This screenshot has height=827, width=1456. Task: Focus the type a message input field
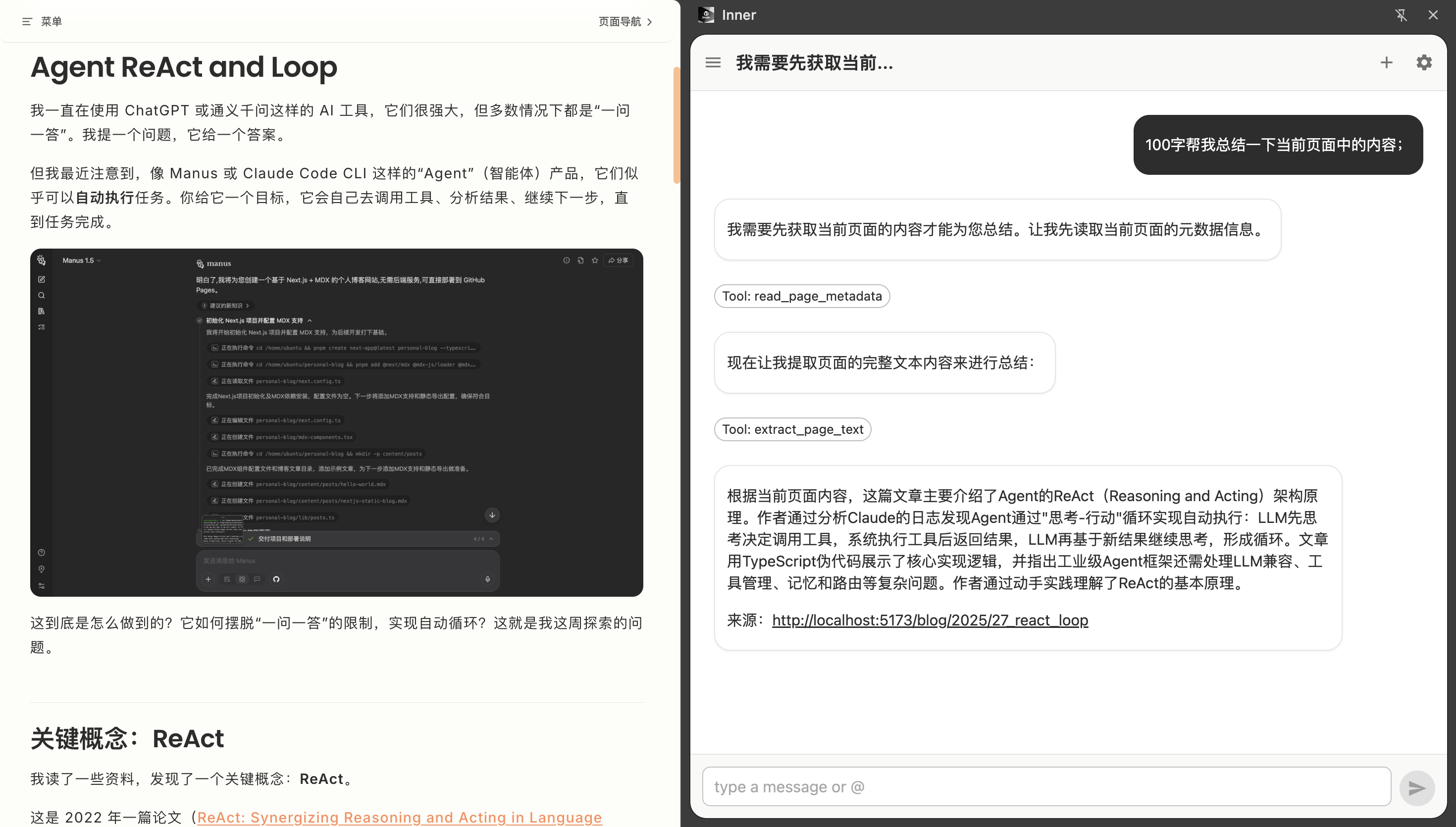pyautogui.click(x=1046, y=787)
